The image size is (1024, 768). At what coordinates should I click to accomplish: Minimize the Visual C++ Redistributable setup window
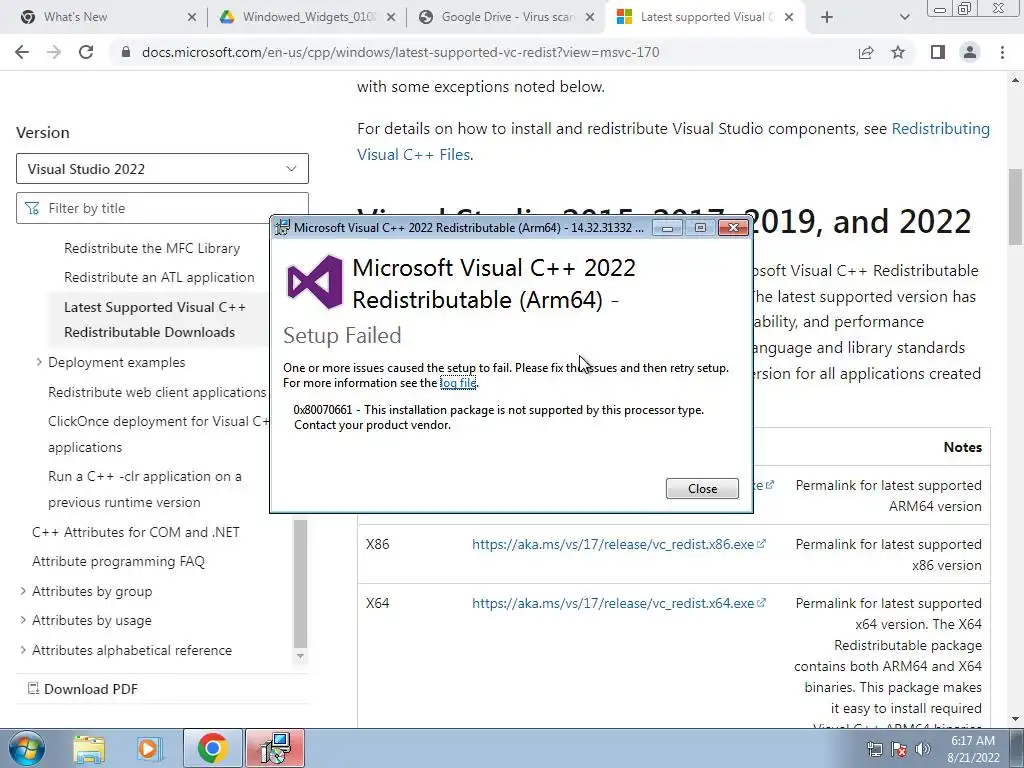[x=667, y=228]
